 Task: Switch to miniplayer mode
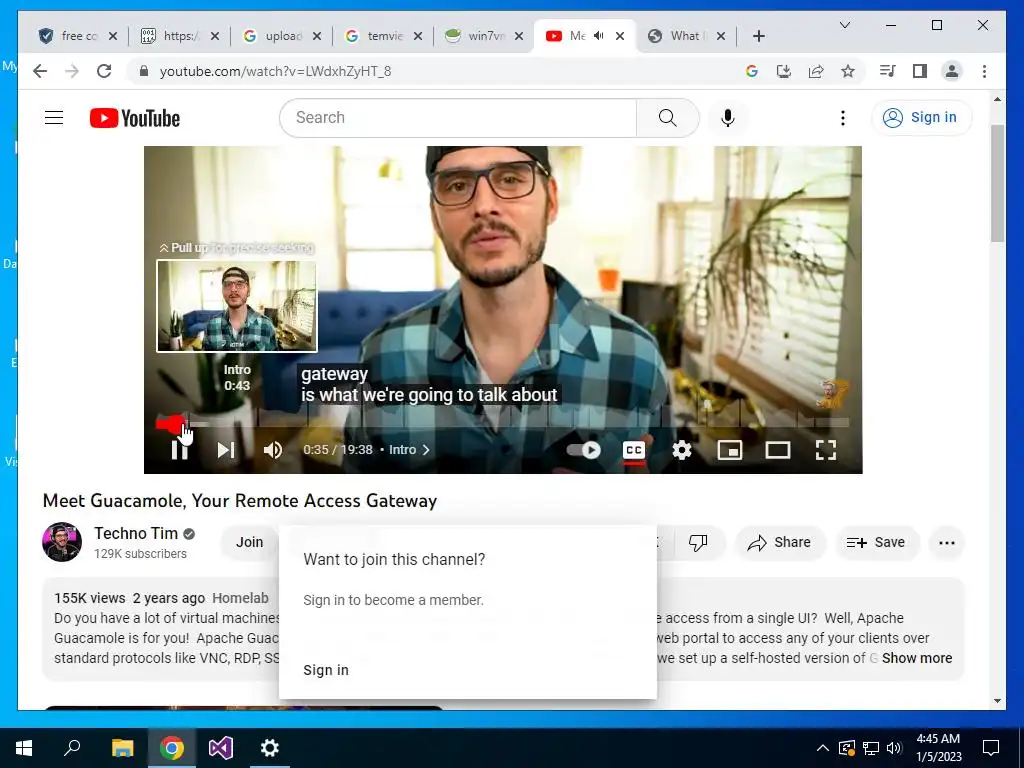(x=729, y=450)
